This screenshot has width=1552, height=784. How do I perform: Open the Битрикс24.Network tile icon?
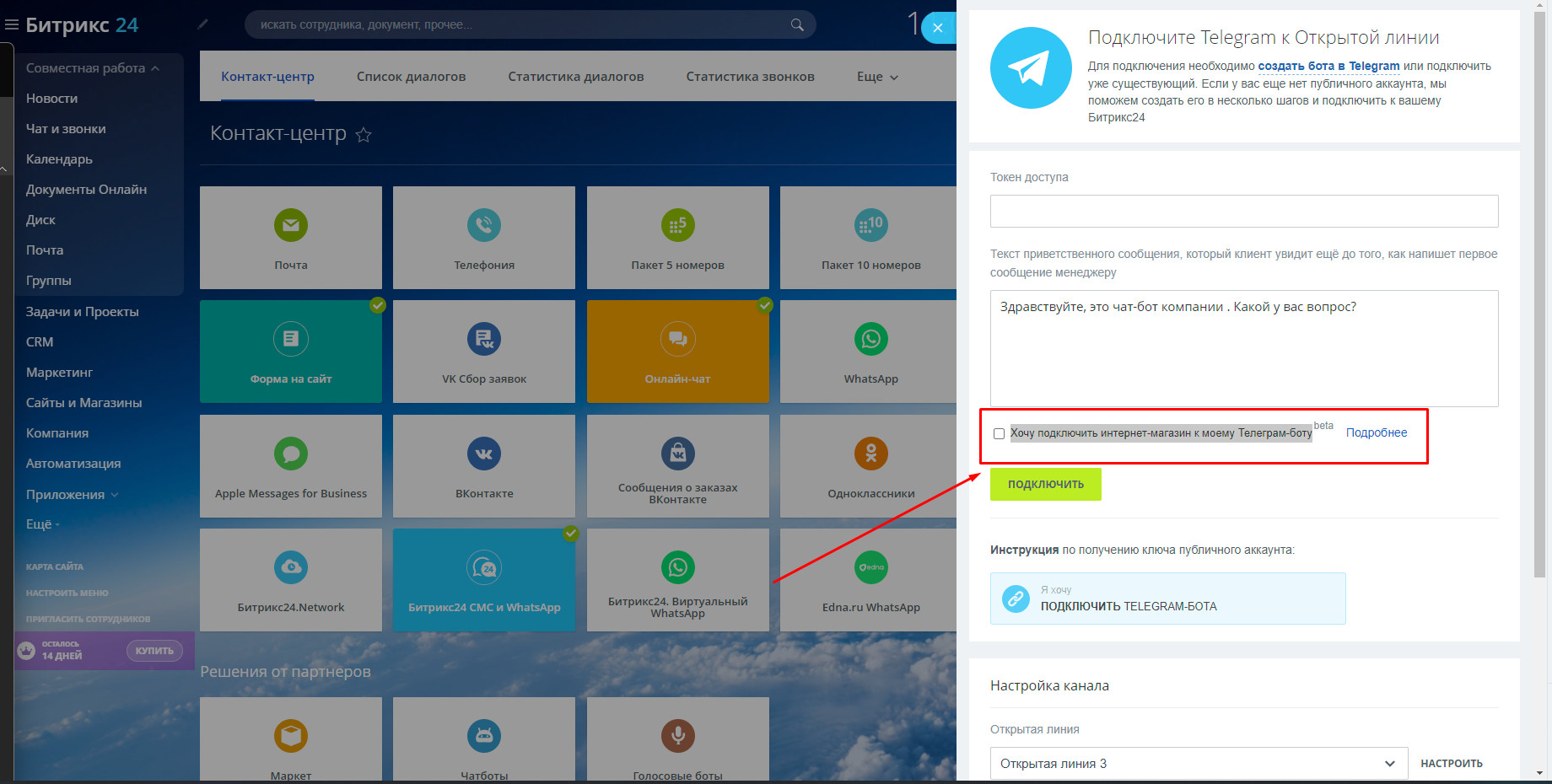point(291,567)
